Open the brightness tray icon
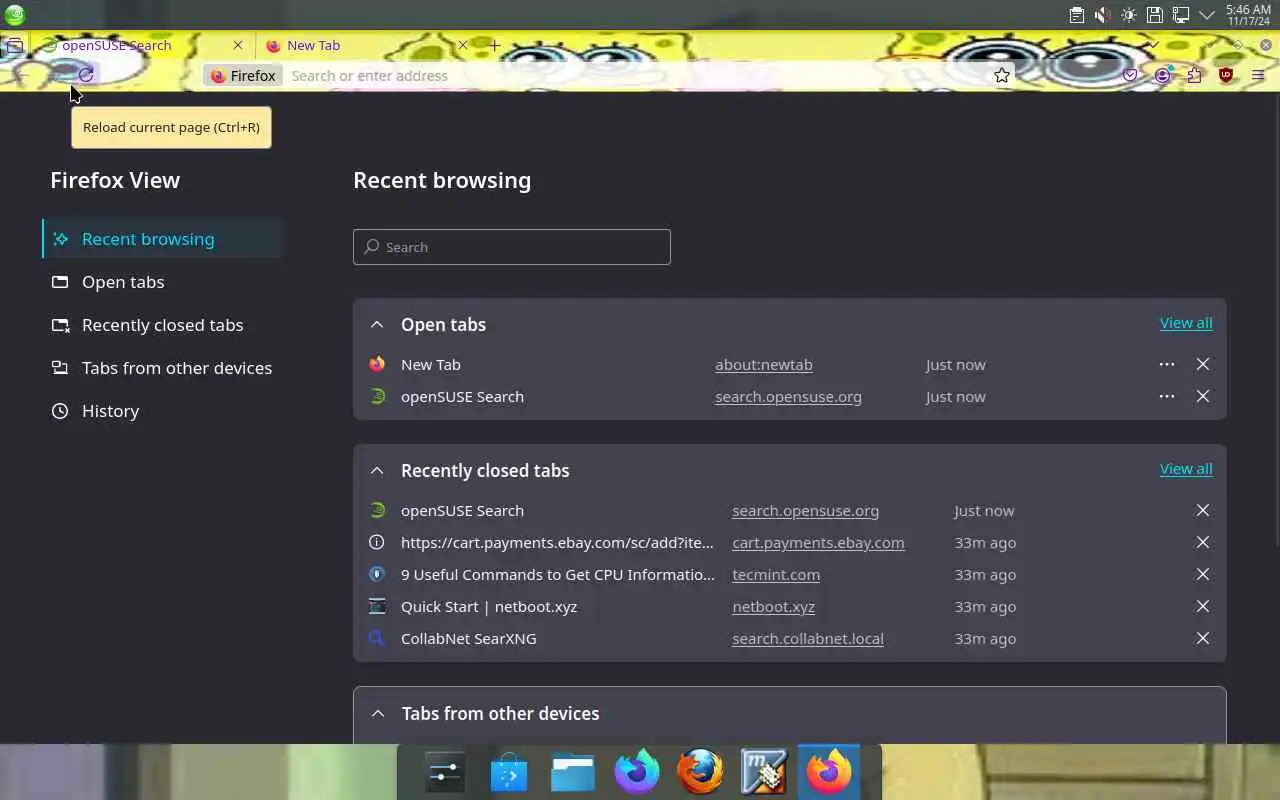 tap(1128, 15)
